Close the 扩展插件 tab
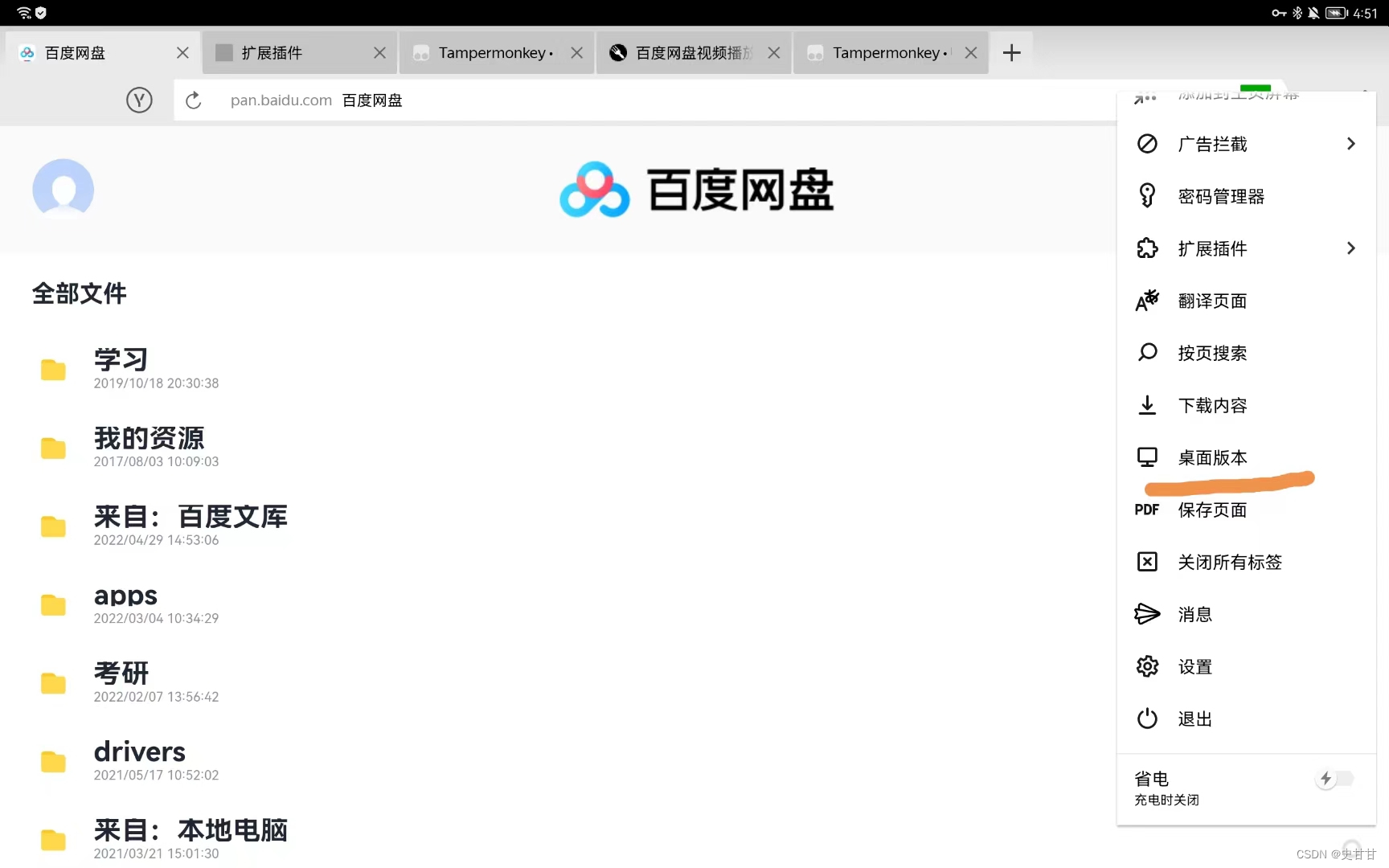This screenshot has height=868, width=1389. [379, 53]
